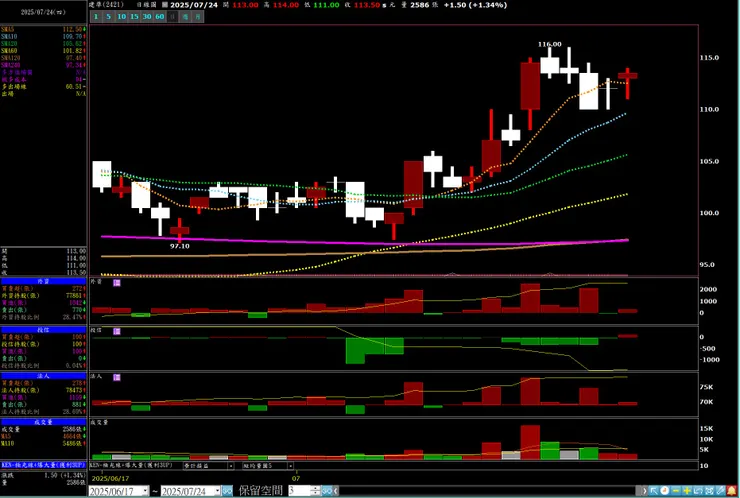Click the 保留空間 number input field
Screen dimensions: 740x498
300,491
